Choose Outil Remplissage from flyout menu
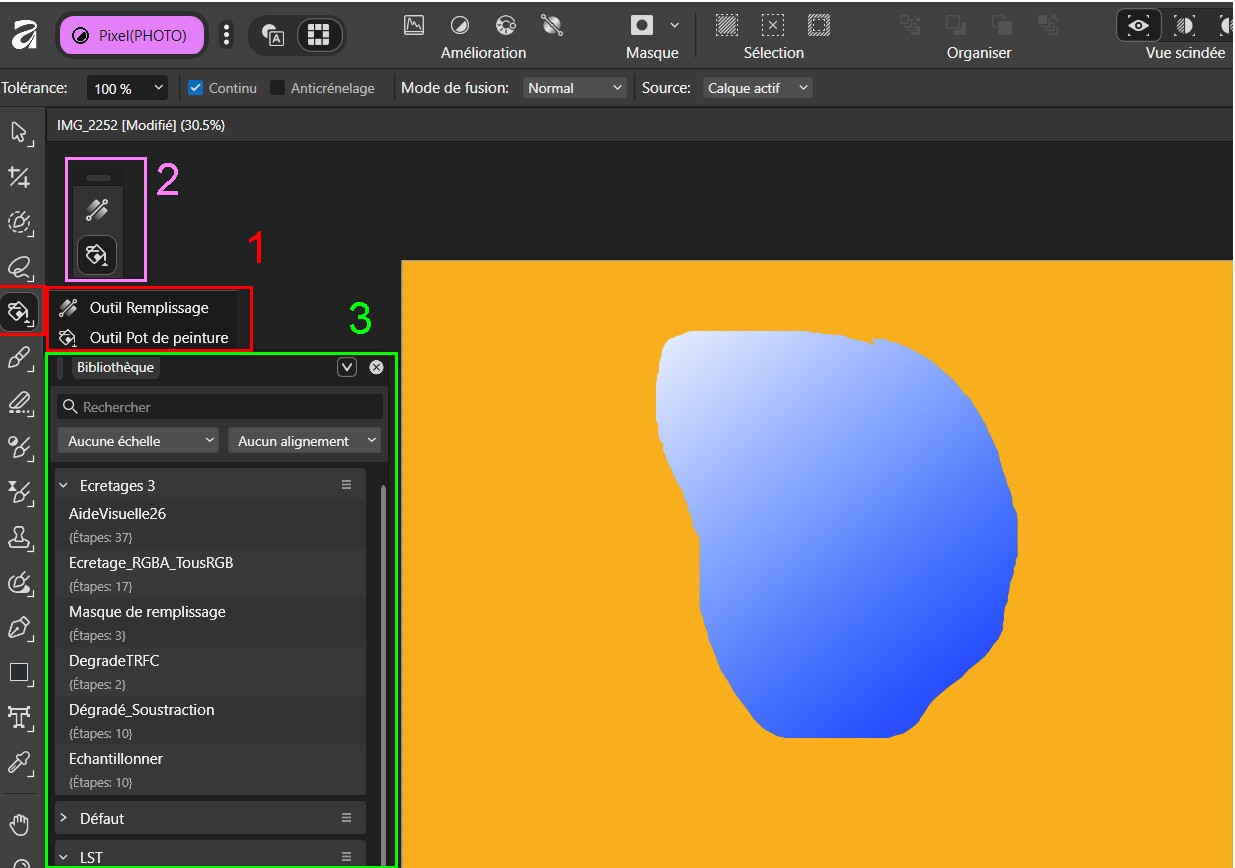This screenshot has height=868, width=1235. point(147,308)
